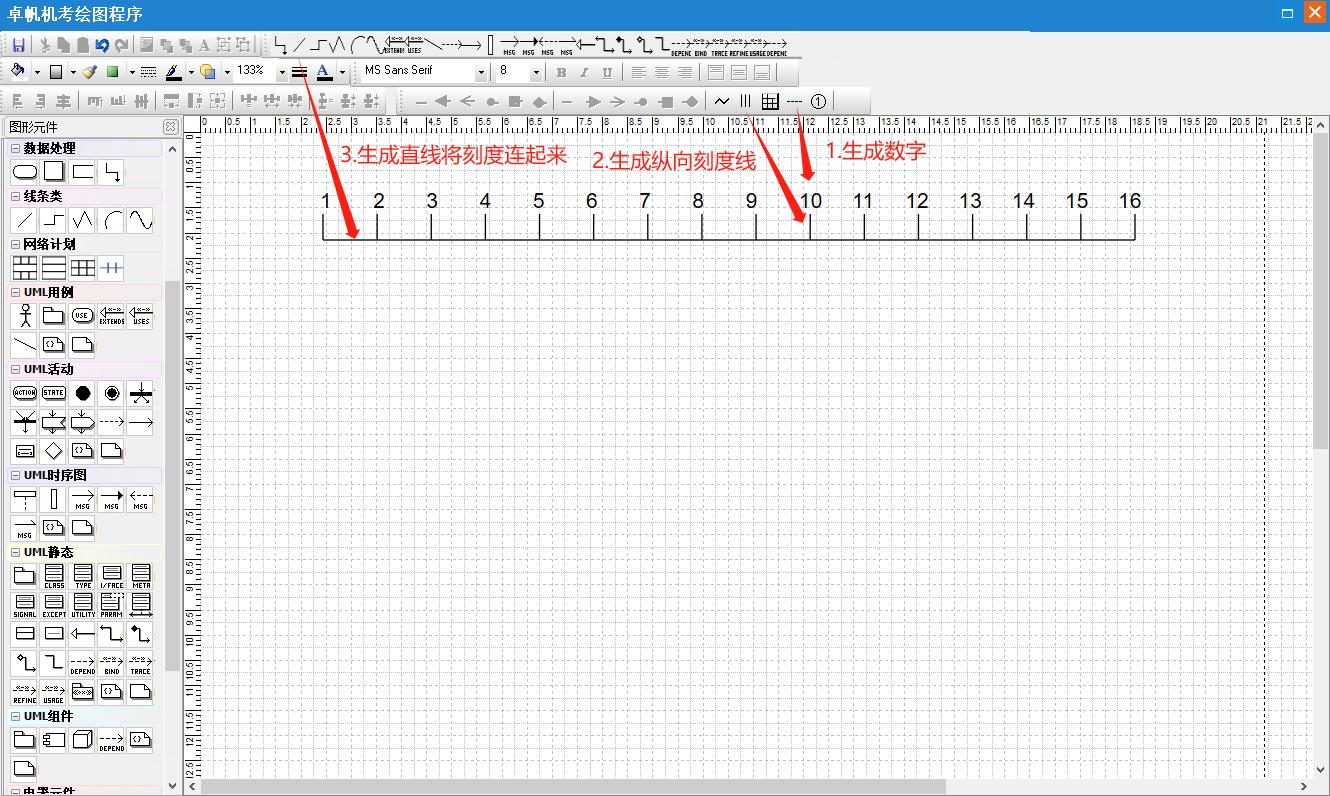Click the Save icon in the toolbar

[x=18, y=45]
